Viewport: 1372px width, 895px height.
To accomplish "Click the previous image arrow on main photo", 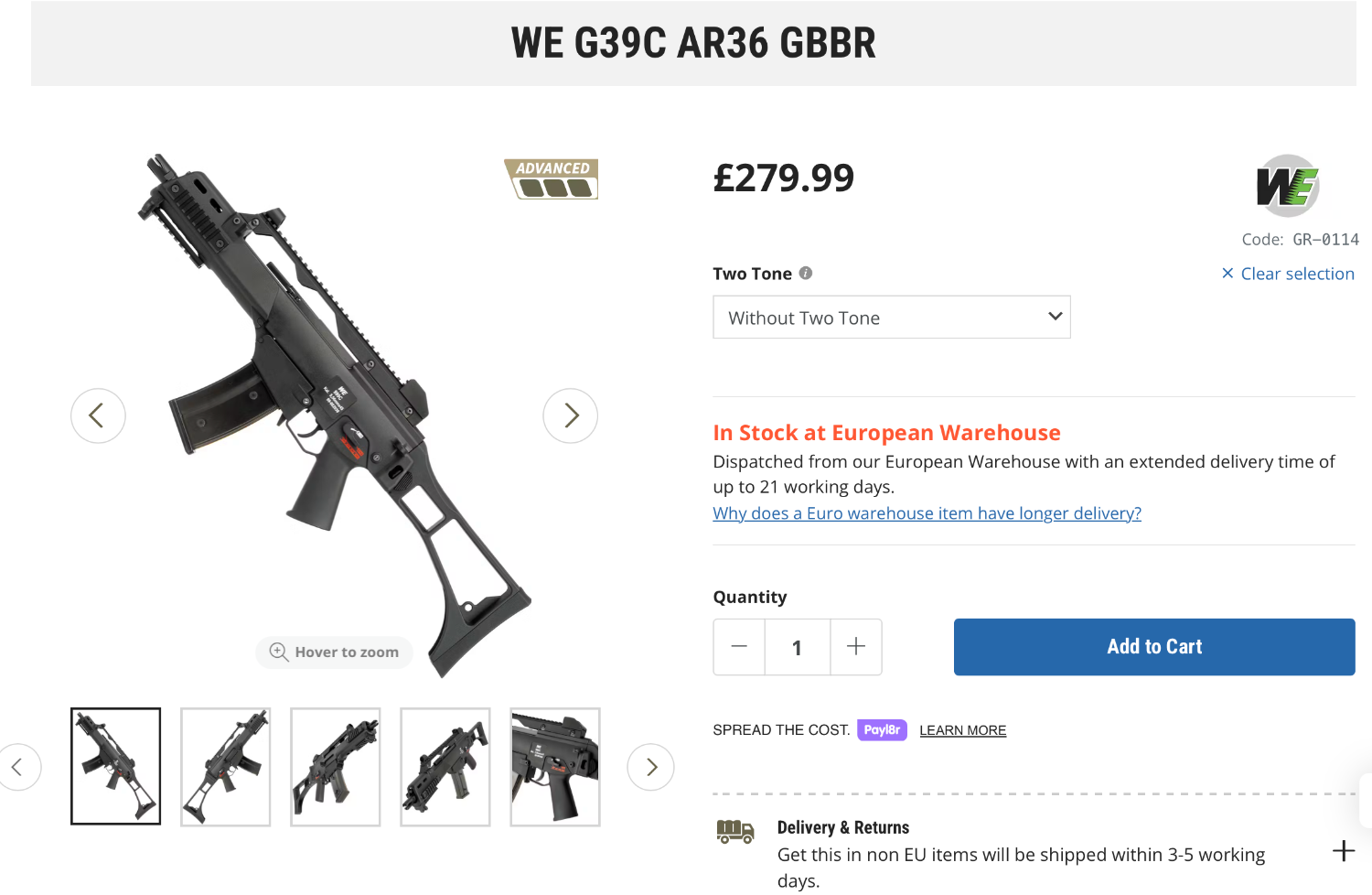I will coord(98,416).
